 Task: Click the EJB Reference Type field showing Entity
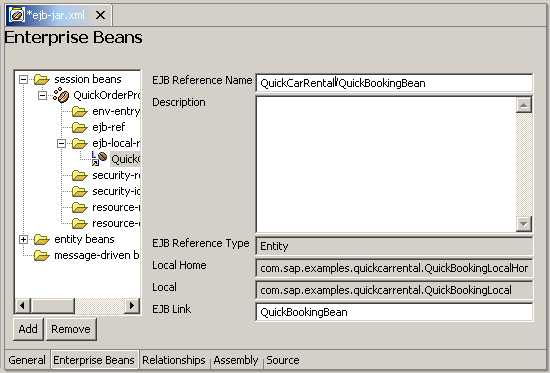tap(394, 246)
